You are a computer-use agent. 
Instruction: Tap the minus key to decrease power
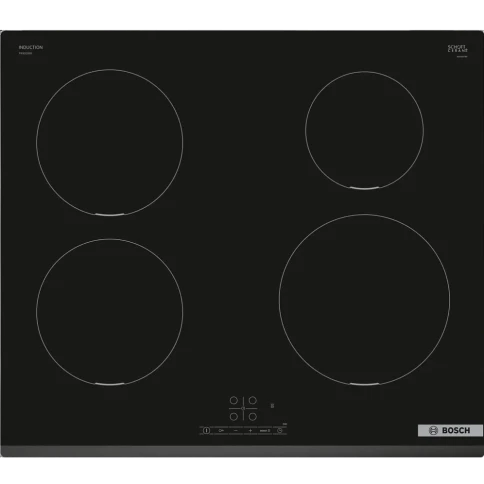tap(236, 430)
